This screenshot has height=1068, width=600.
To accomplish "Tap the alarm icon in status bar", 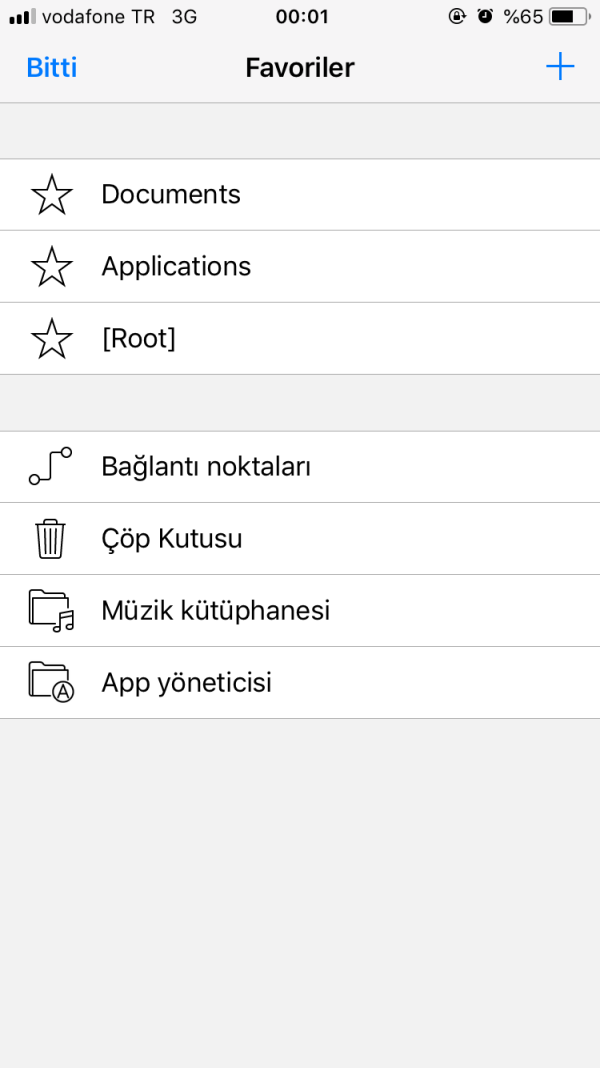I will point(485,16).
